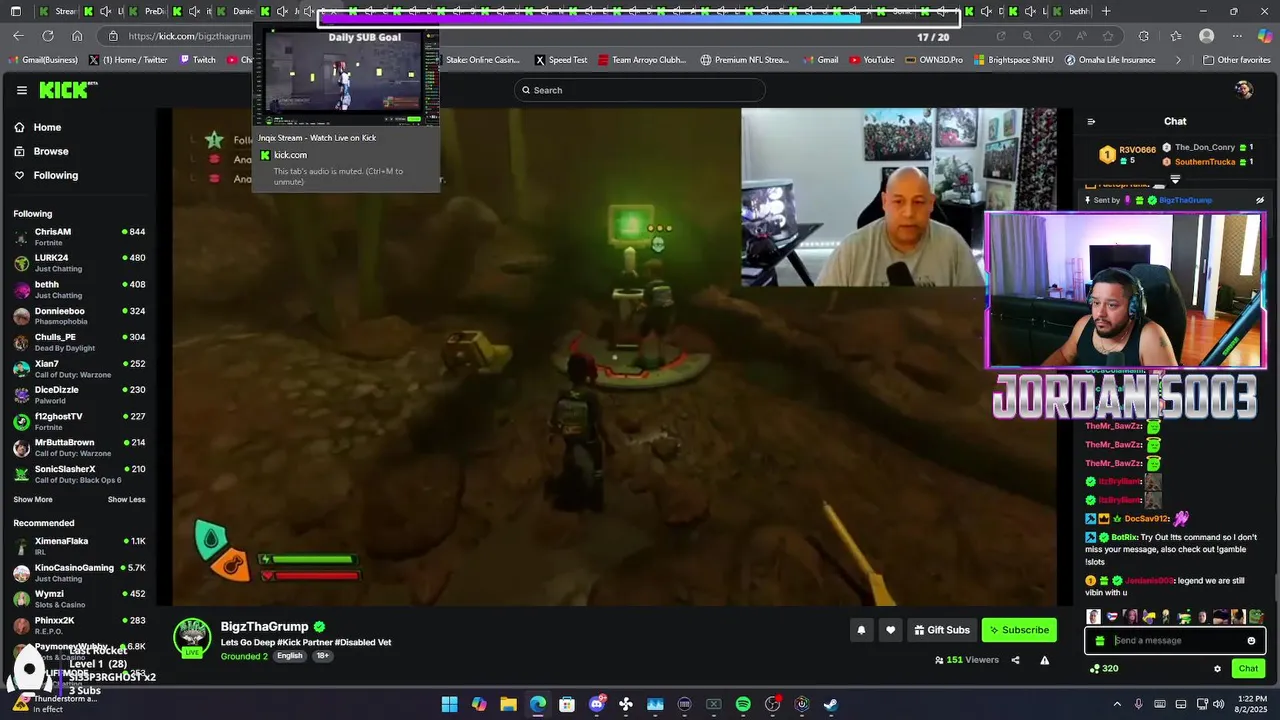Image resolution: width=1280 pixels, height=720 pixels.
Task: Open the Kick hamburger menu
Action: coord(21,90)
